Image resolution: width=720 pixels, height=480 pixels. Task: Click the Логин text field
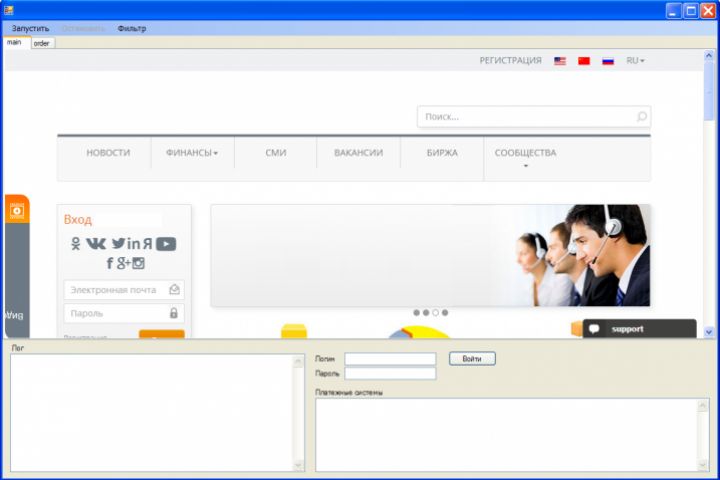390,359
